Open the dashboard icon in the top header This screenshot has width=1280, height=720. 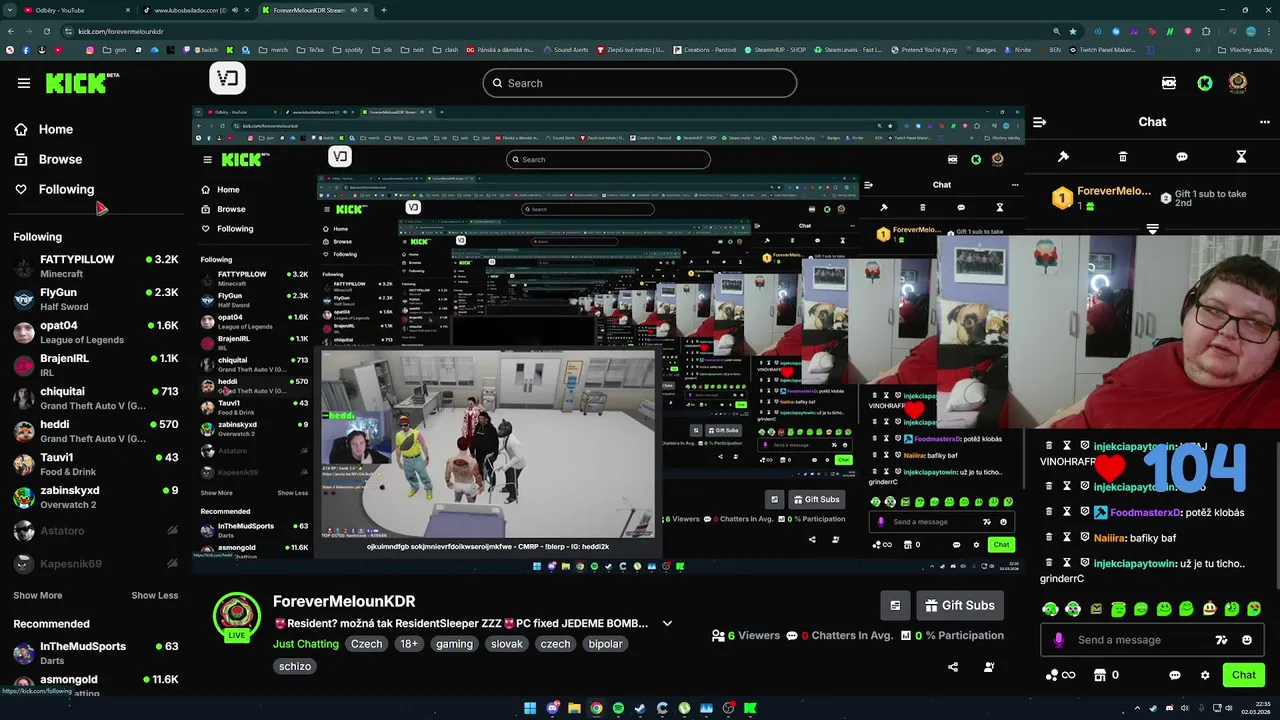point(1168,83)
